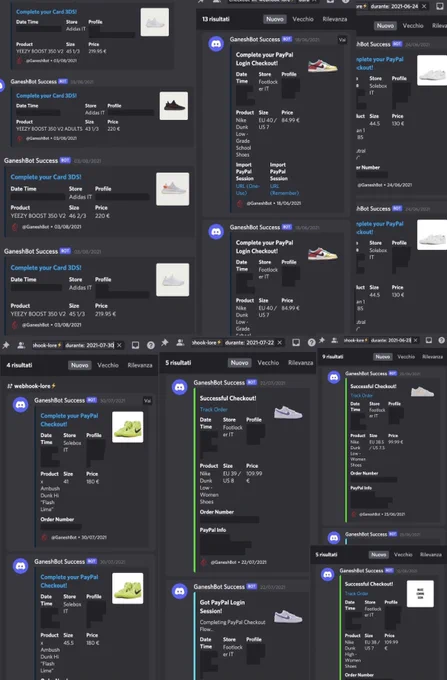Click GaneshBot avatar on 22/07/2021 Successful Checkout
Viewport: 447px width, 680px height.
(179, 387)
